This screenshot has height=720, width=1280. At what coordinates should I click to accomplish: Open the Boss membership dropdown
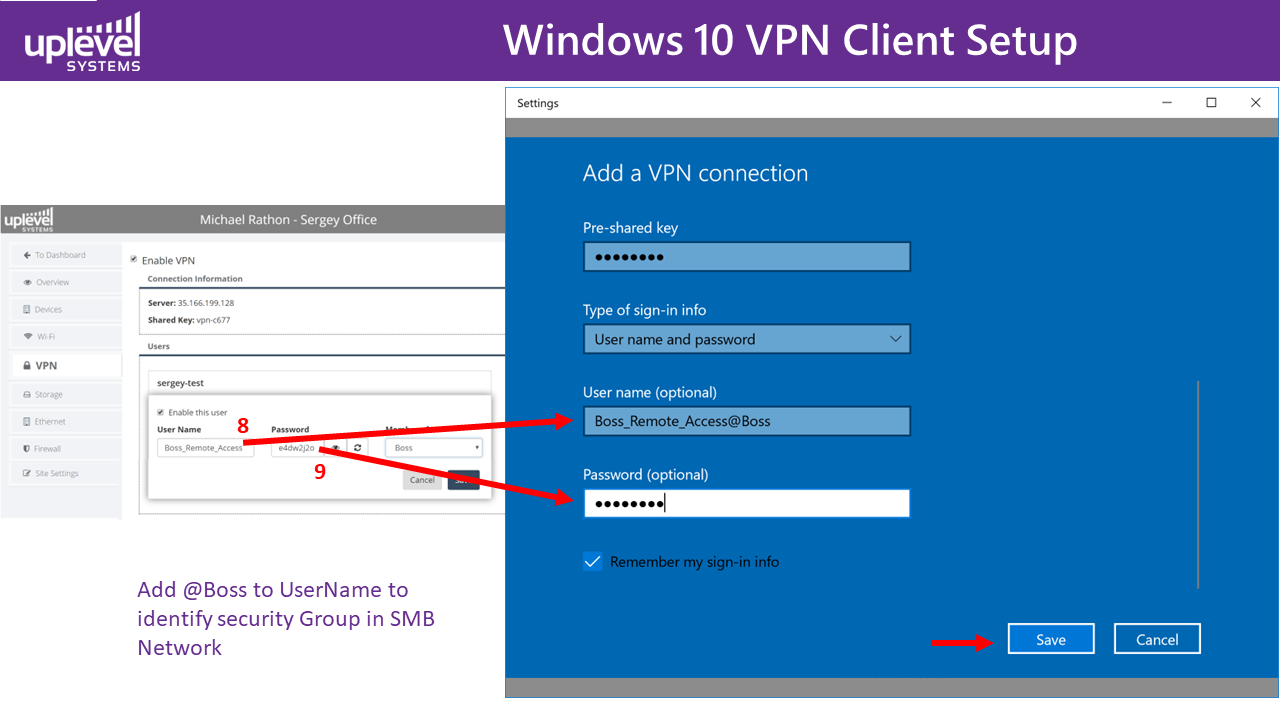434,448
